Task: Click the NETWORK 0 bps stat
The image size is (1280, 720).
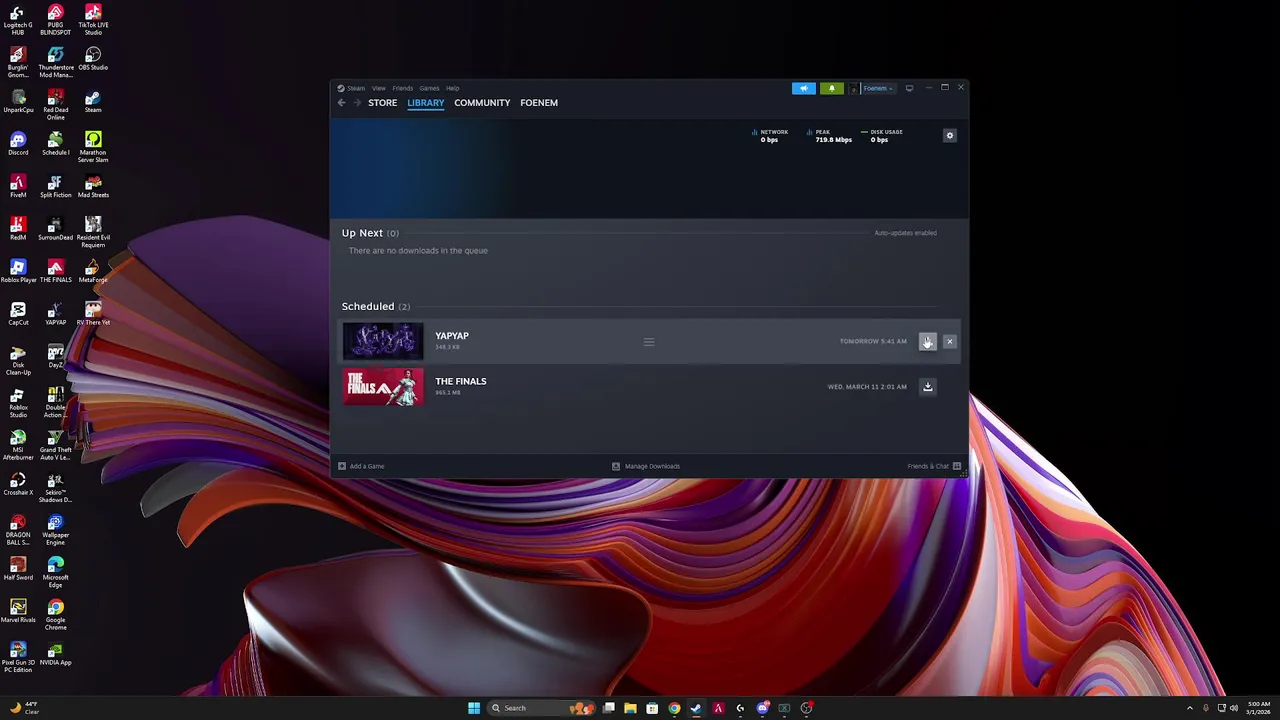Action: pyautogui.click(x=770, y=136)
